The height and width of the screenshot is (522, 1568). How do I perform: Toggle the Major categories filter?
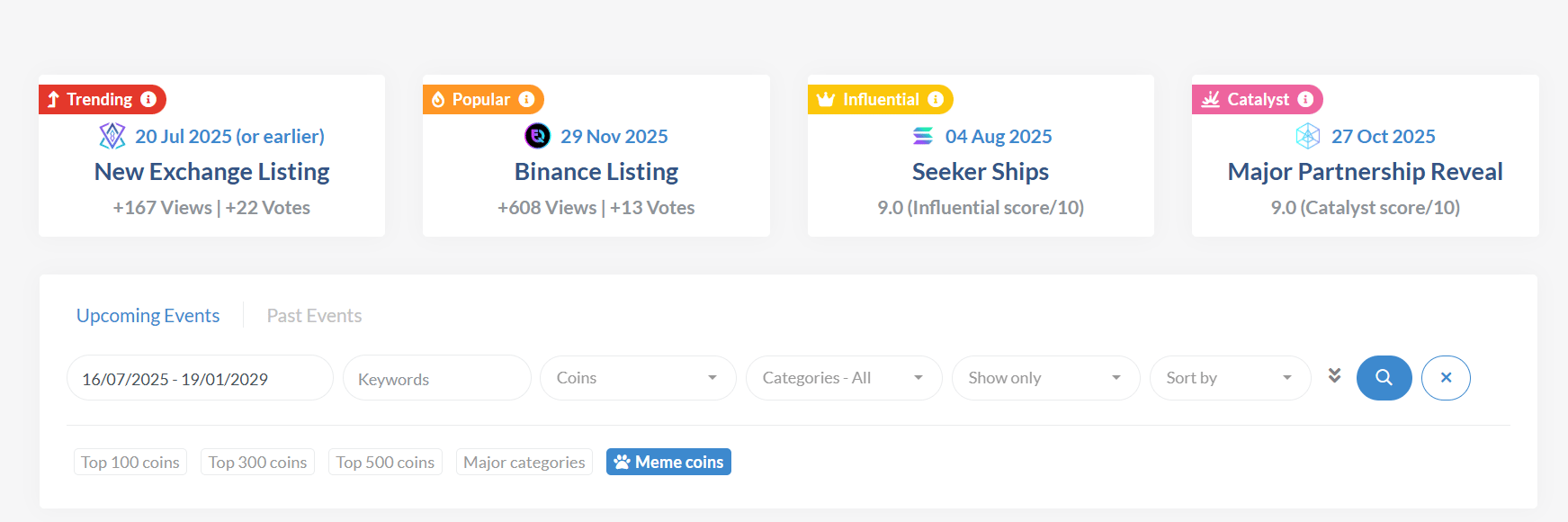[x=524, y=462]
